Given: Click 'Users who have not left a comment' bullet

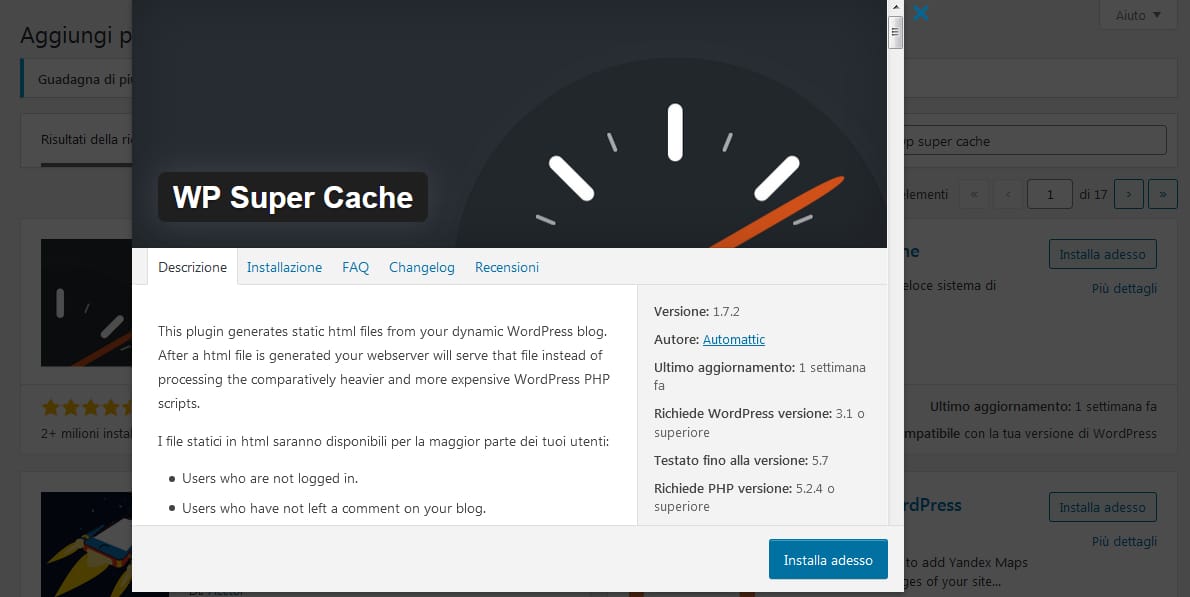Looking at the screenshot, I should (x=334, y=508).
